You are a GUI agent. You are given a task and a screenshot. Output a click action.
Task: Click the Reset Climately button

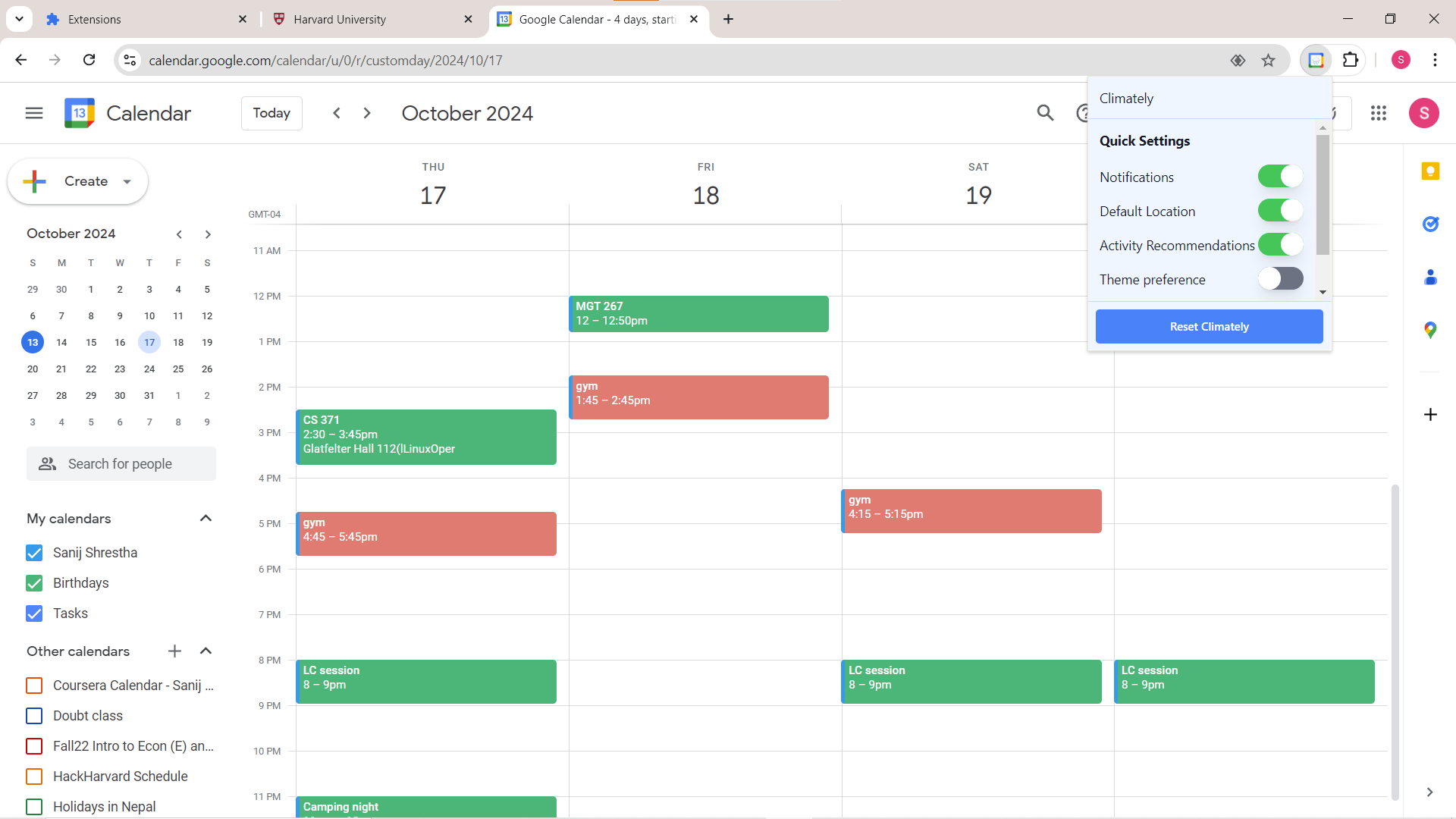click(1209, 327)
